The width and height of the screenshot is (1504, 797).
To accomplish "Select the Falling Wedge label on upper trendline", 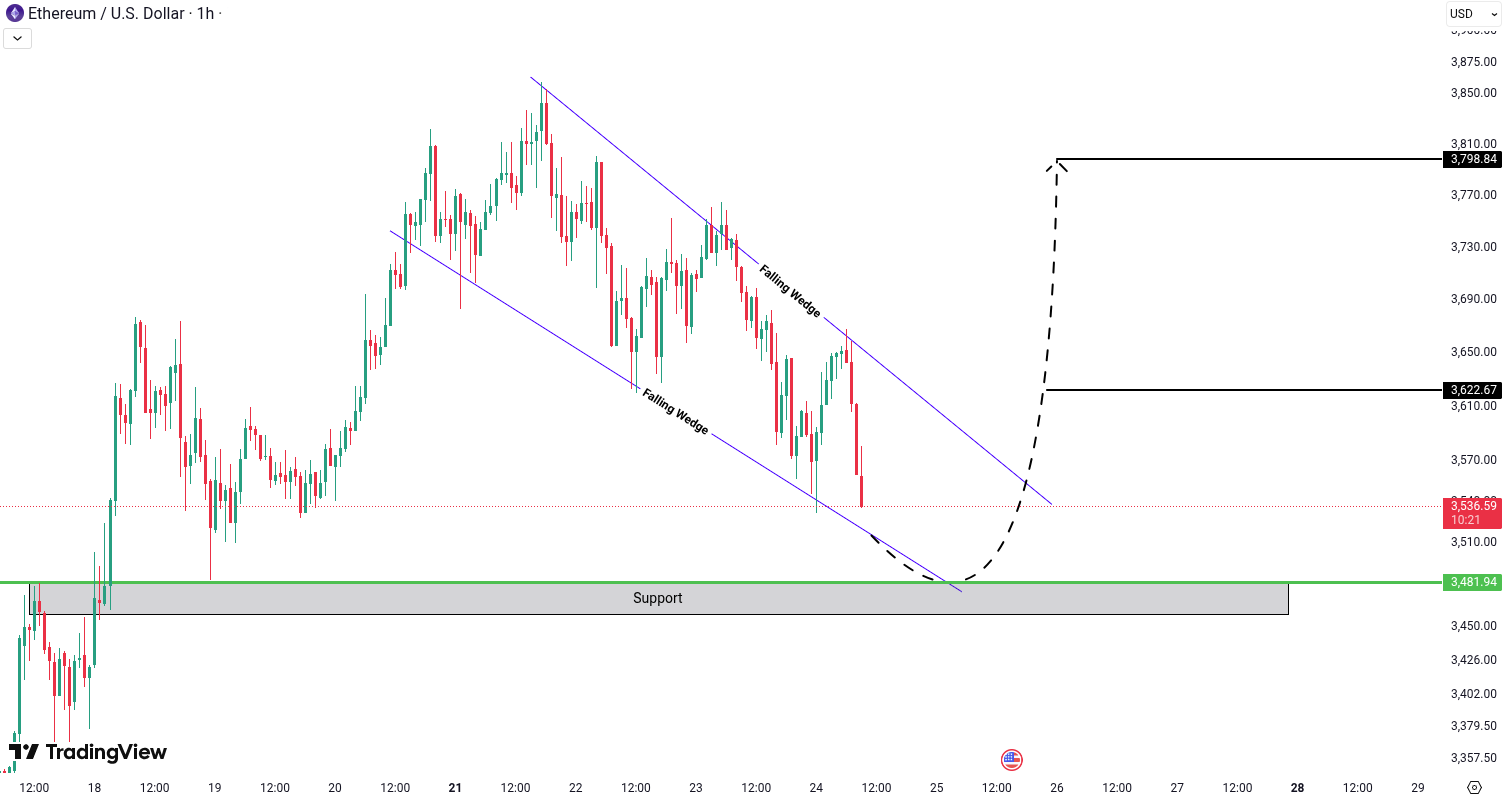I will [x=789, y=291].
